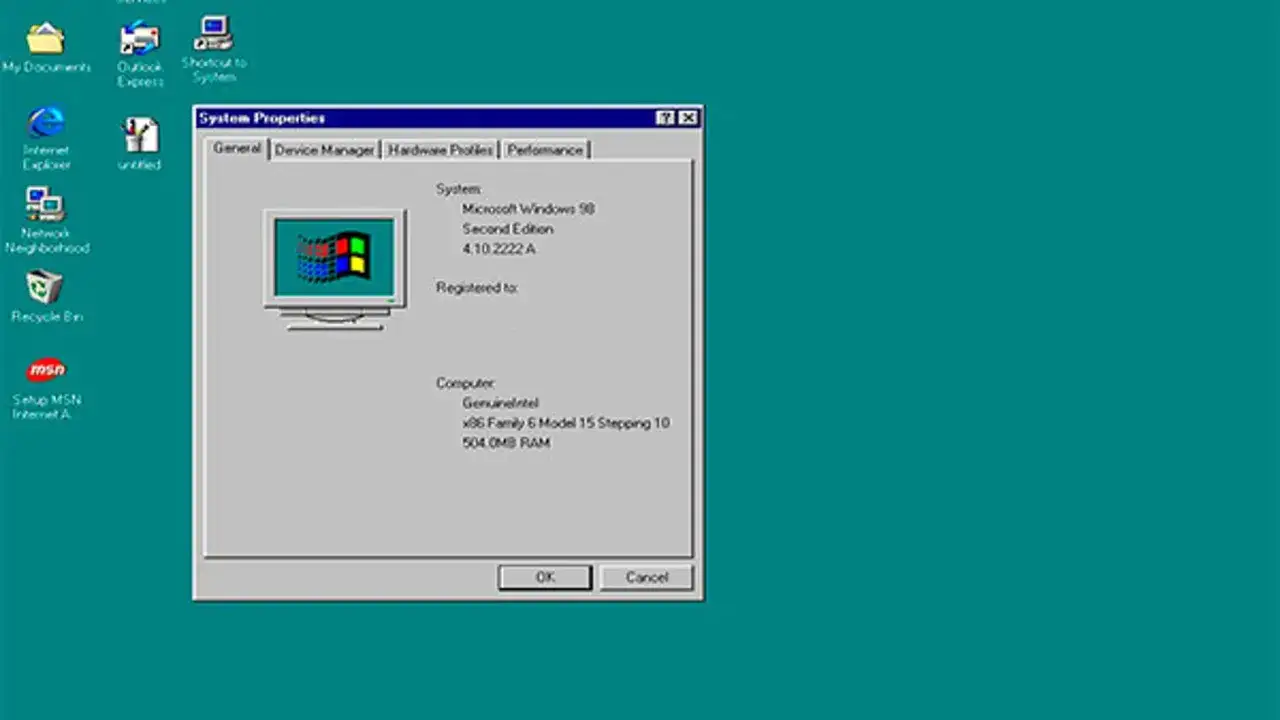The width and height of the screenshot is (1280, 720).
Task: Open the Performance tab
Action: click(x=545, y=150)
